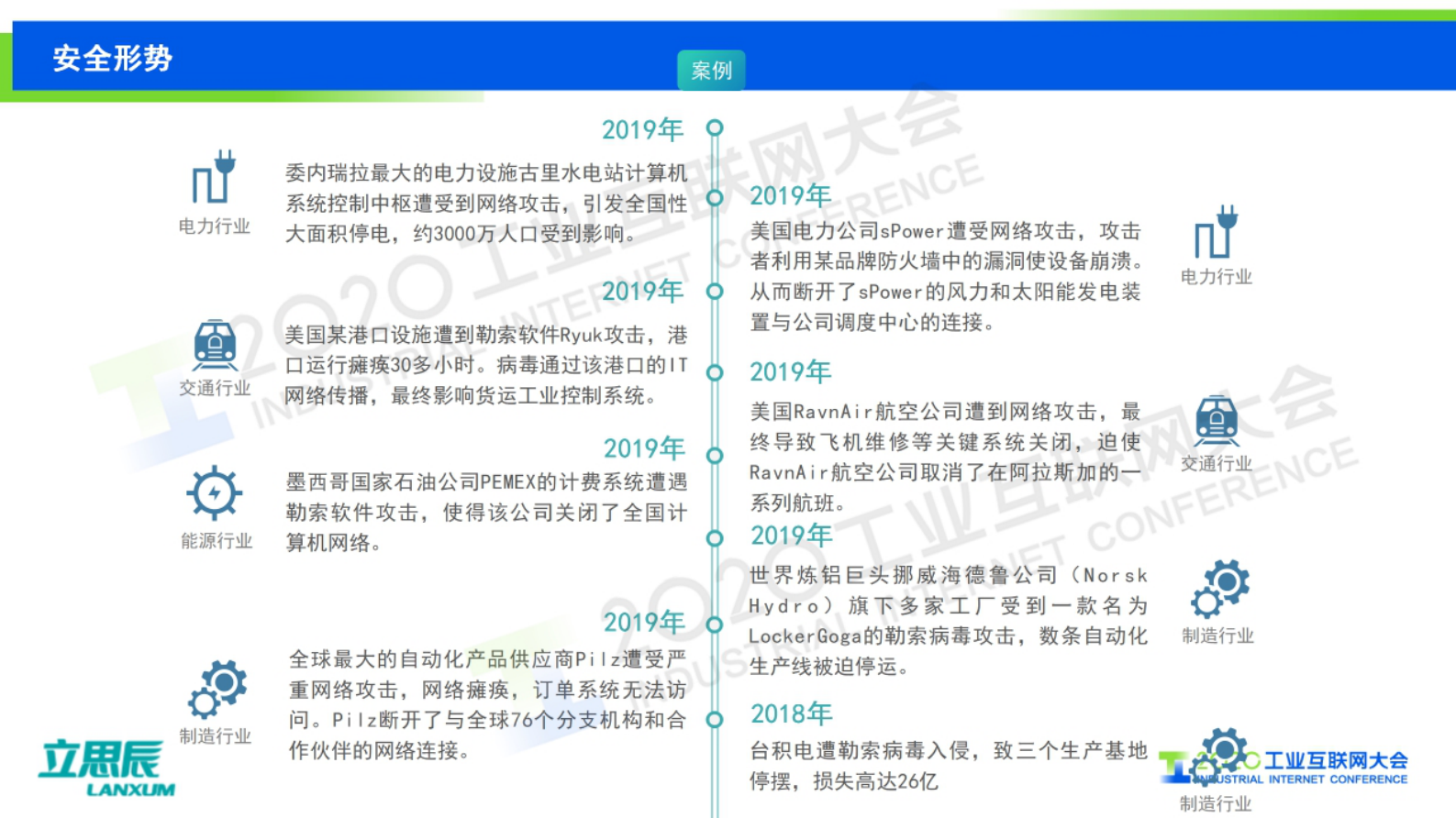This screenshot has width=1456, height=818.
Task: Click the 2019年 label above the Norsk Hydro text
Action: pos(792,535)
